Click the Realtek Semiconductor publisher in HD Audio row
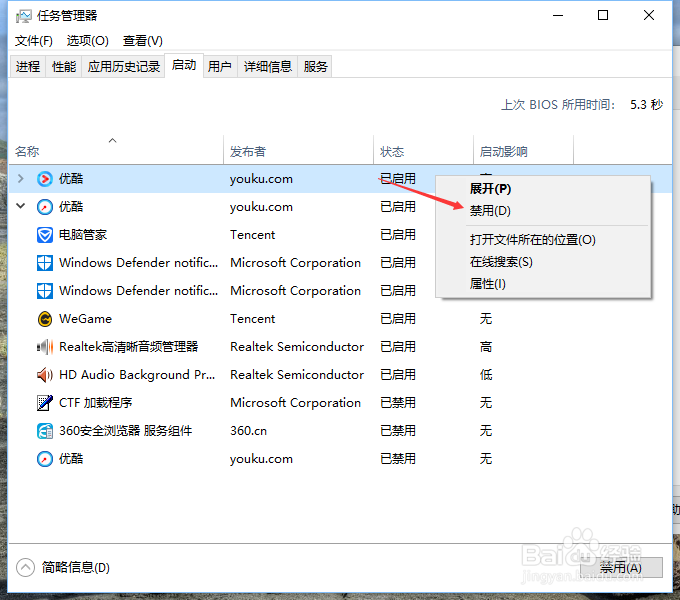The width and height of the screenshot is (680, 600). click(297, 375)
